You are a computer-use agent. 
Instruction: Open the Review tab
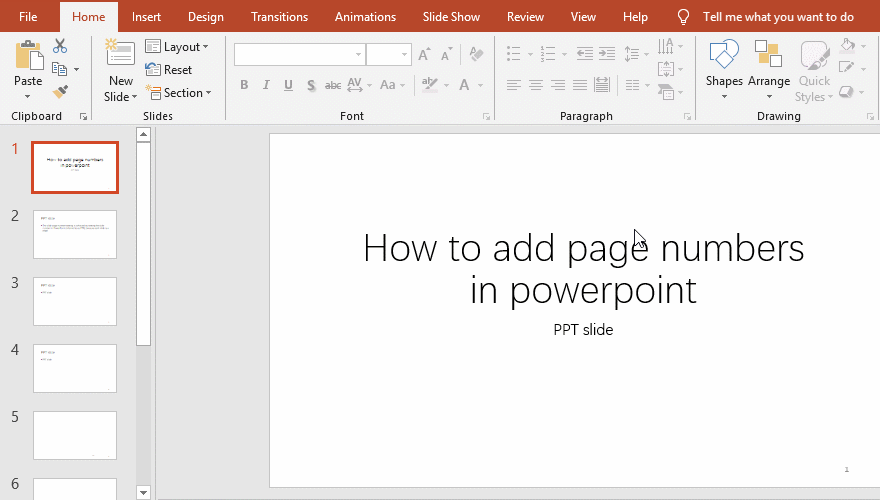point(525,17)
